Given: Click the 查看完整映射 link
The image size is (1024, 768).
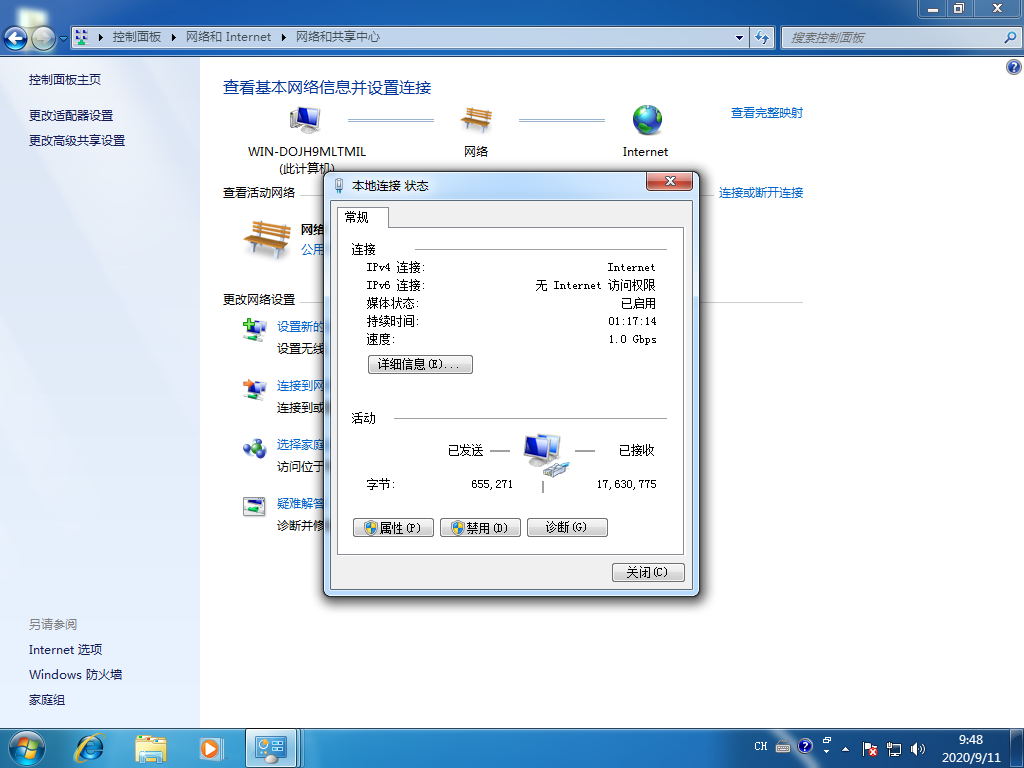Looking at the screenshot, I should pos(766,113).
